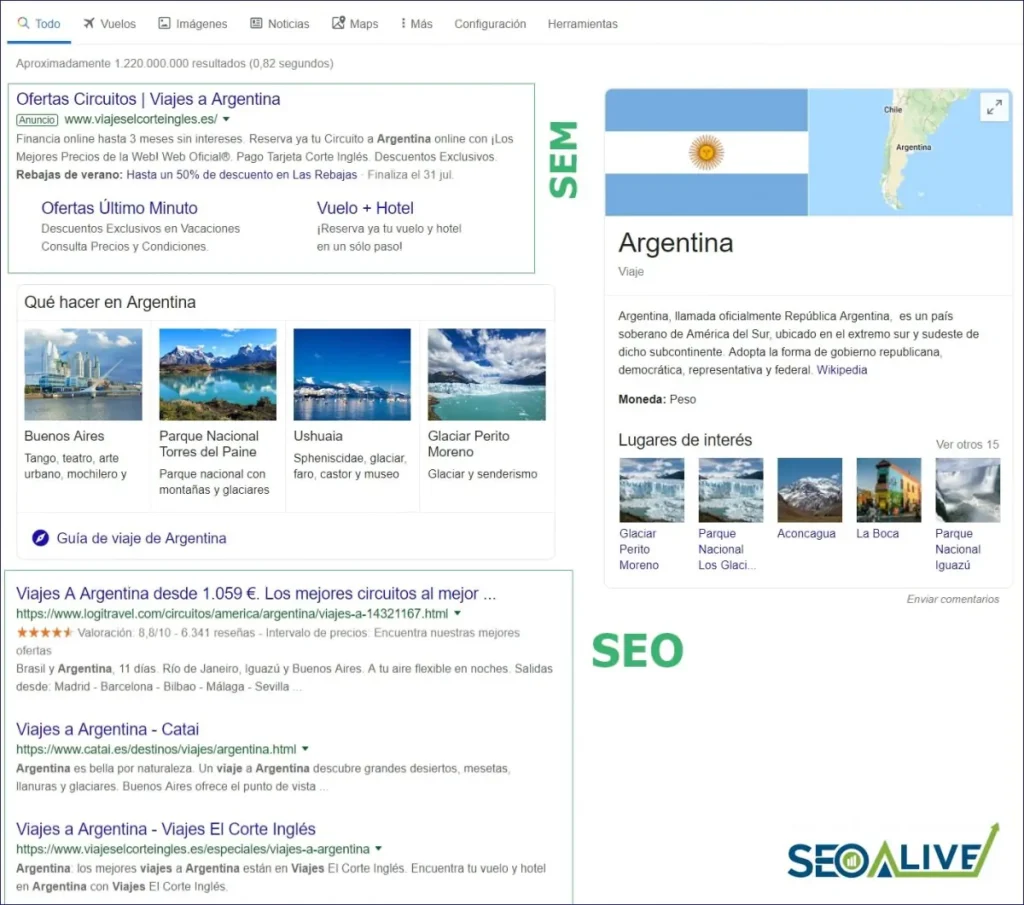Click the Ushuaia thumbnail under Qué hacer

[x=352, y=373]
